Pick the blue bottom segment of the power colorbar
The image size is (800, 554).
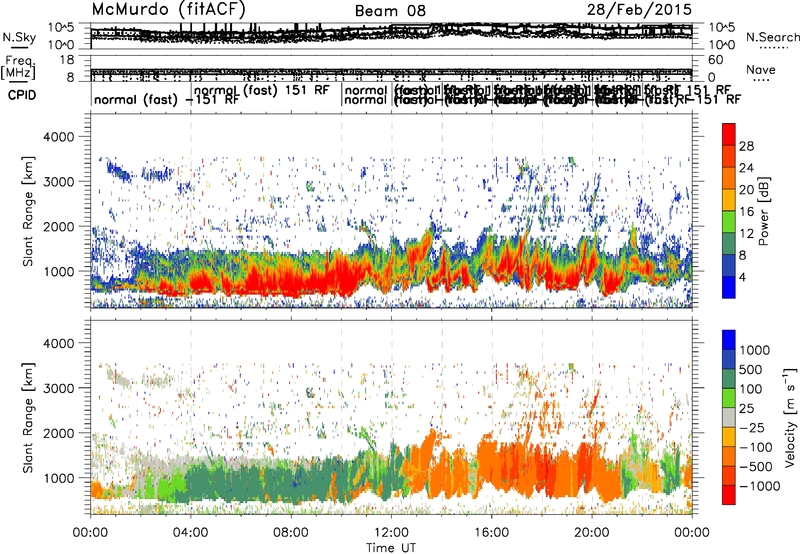tap(729, 288)
